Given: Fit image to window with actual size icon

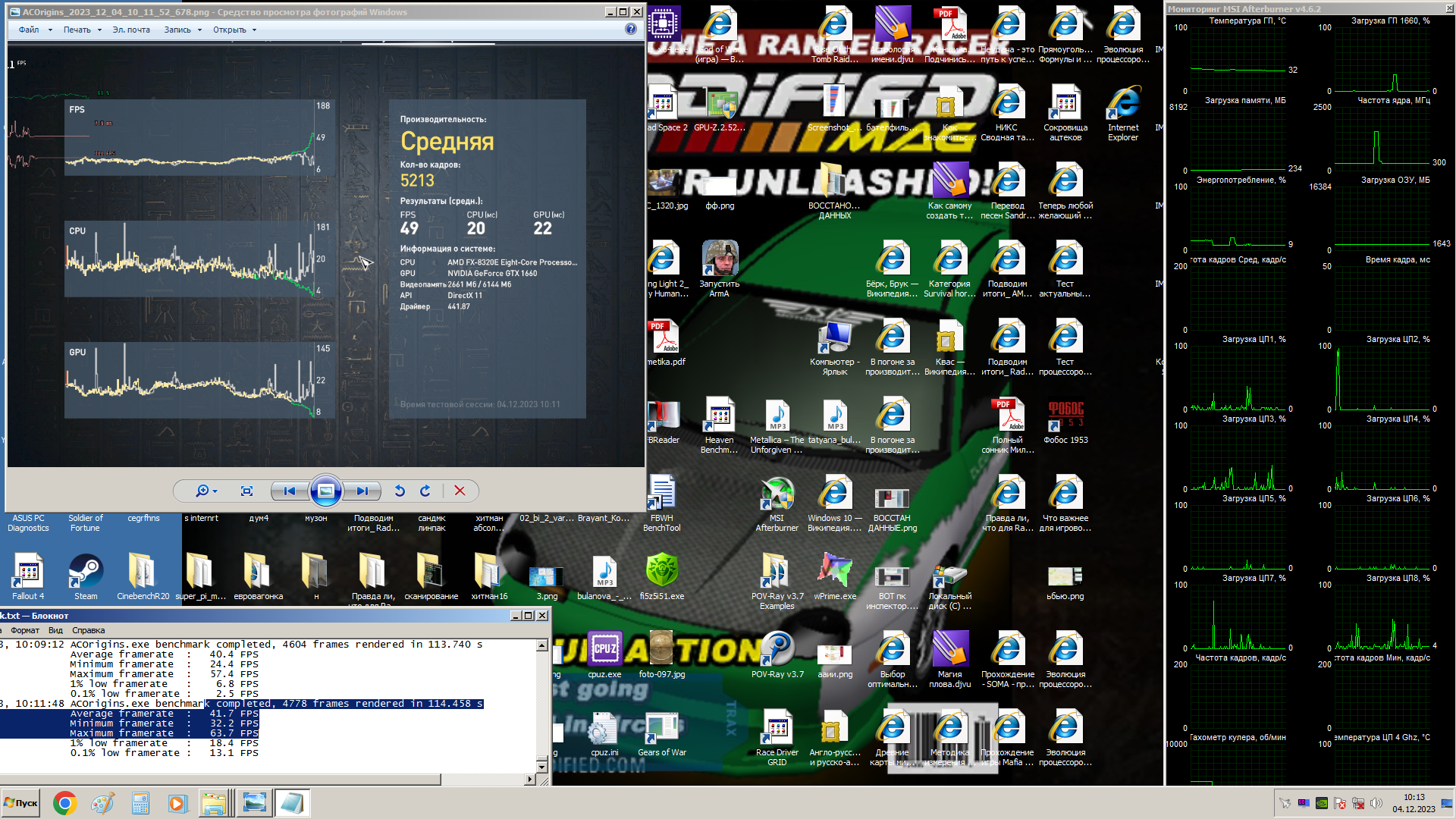Looking at the screenshot, I should point(246,491).
